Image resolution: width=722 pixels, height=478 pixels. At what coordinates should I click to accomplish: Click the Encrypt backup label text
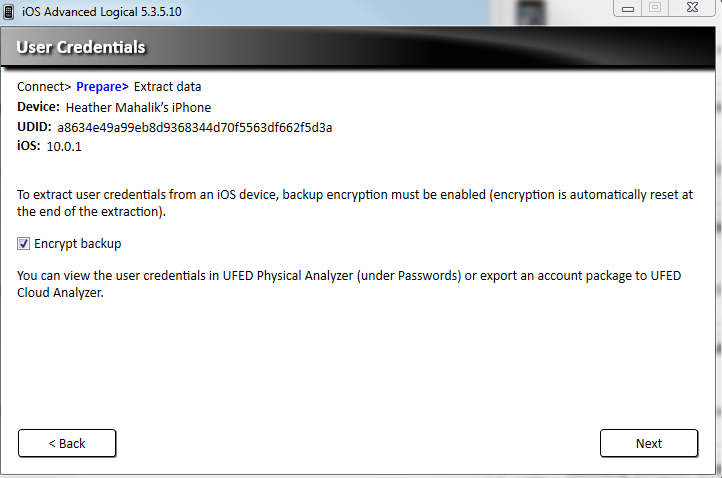pos(77,243)
